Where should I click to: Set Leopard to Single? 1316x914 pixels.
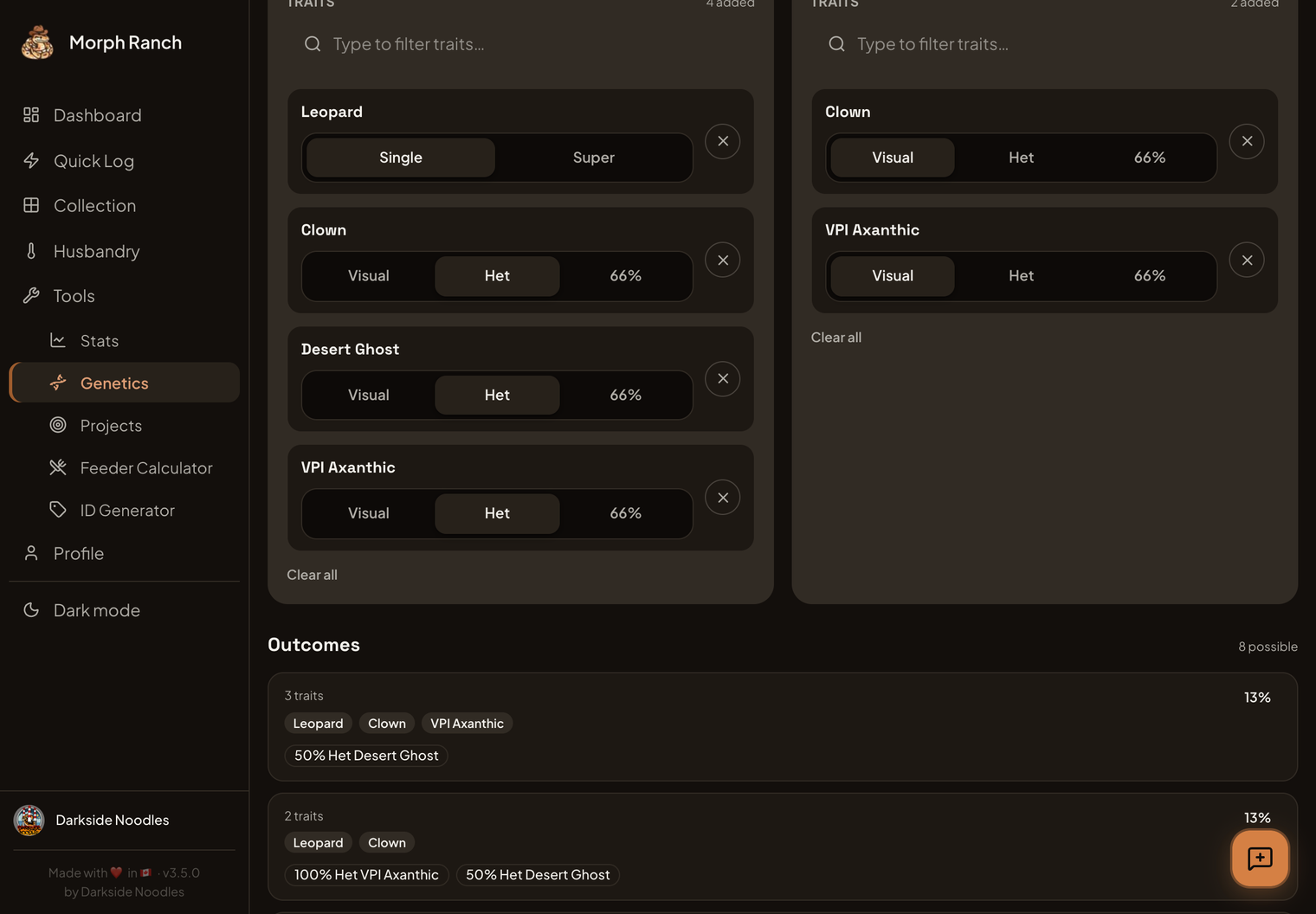[401, 158]
